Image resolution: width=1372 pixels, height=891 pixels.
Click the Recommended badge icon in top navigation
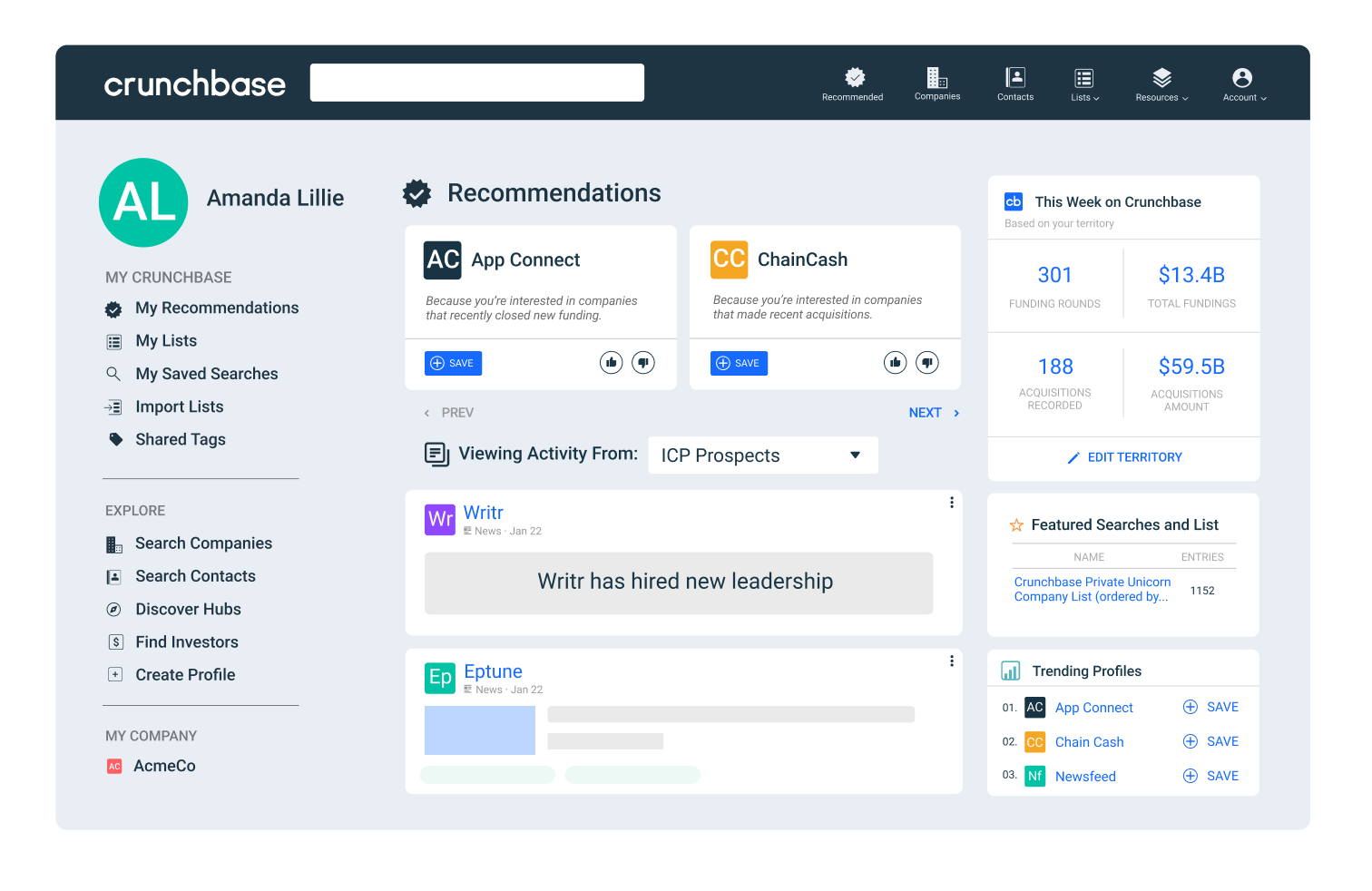click(x=852, y=78)
